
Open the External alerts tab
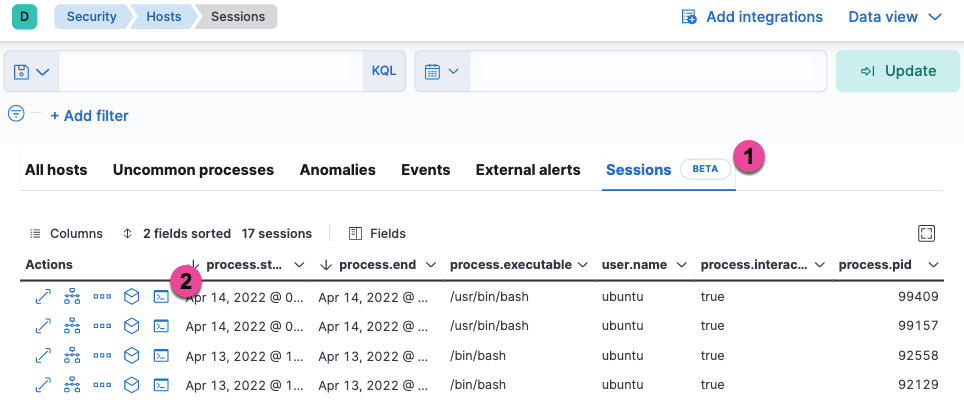coord(527,170)
